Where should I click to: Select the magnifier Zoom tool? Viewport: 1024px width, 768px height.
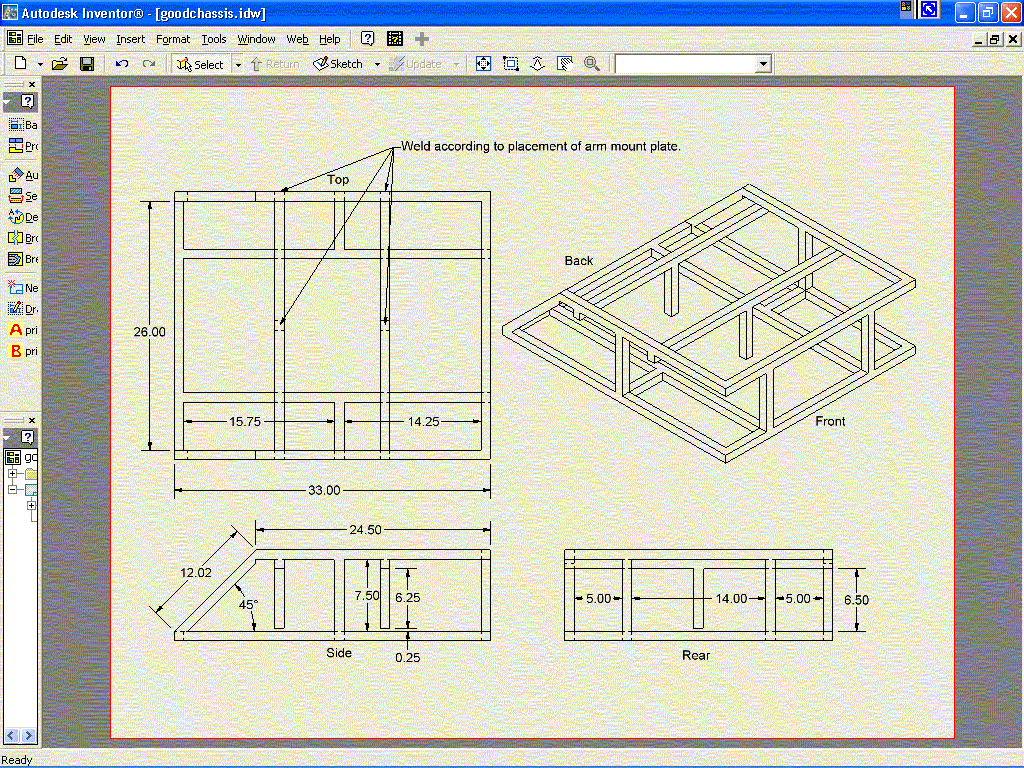592,64
